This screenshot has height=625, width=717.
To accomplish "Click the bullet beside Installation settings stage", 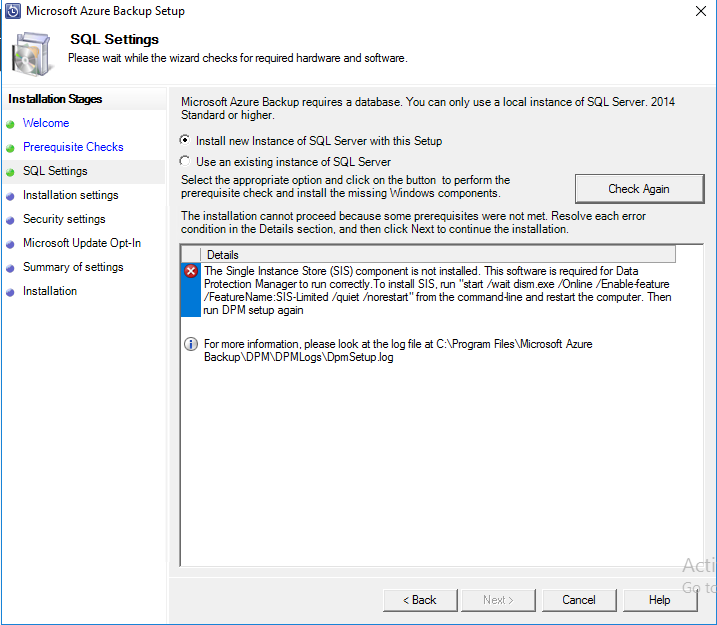I will (x=11, y=196).
